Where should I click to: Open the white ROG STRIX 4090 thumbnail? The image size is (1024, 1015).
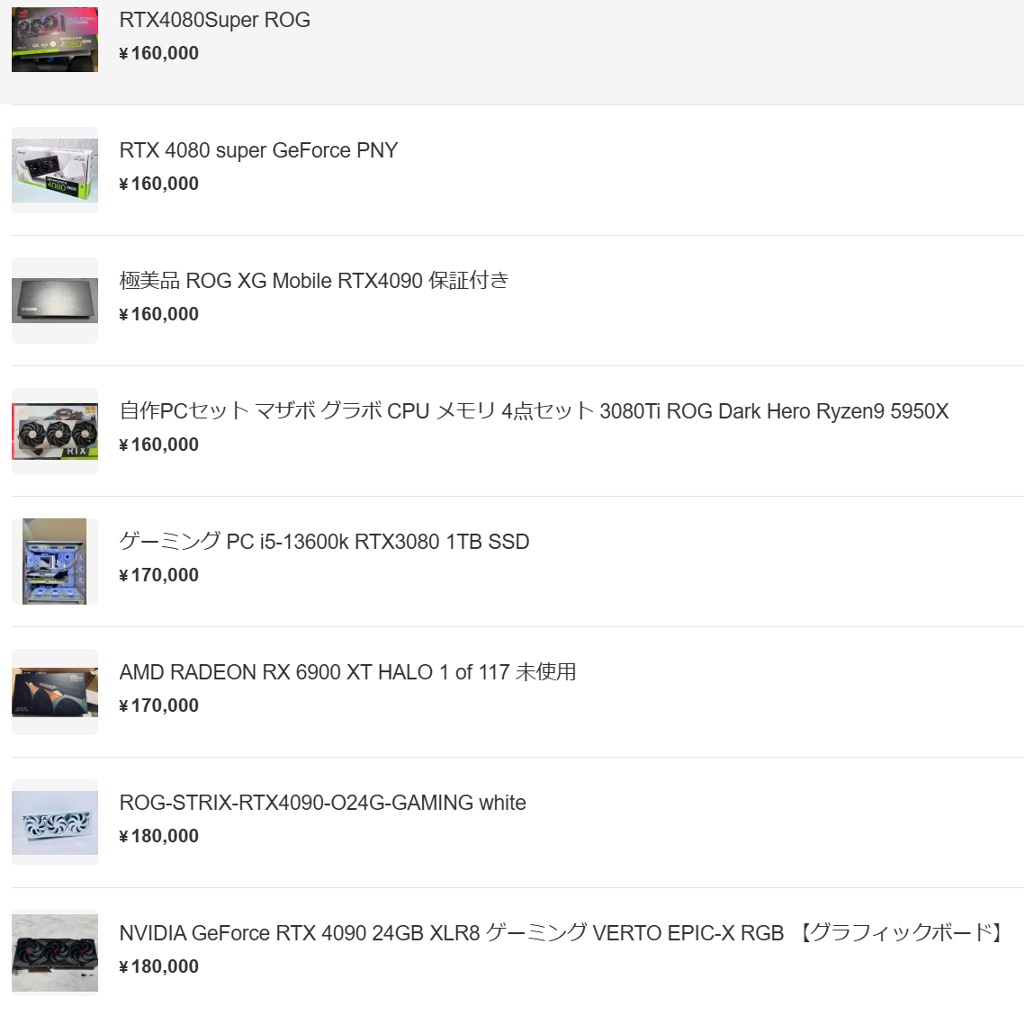55,823
